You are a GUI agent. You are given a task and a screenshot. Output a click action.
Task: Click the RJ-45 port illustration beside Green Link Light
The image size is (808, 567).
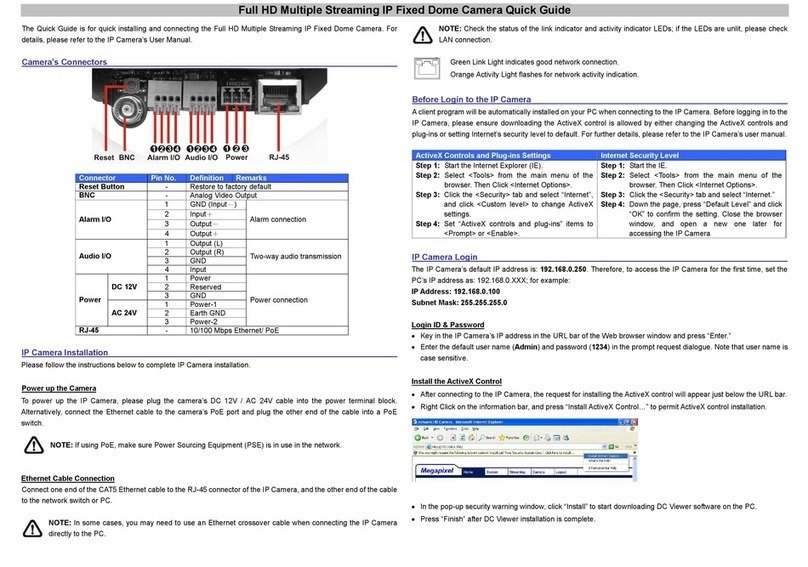427,68
